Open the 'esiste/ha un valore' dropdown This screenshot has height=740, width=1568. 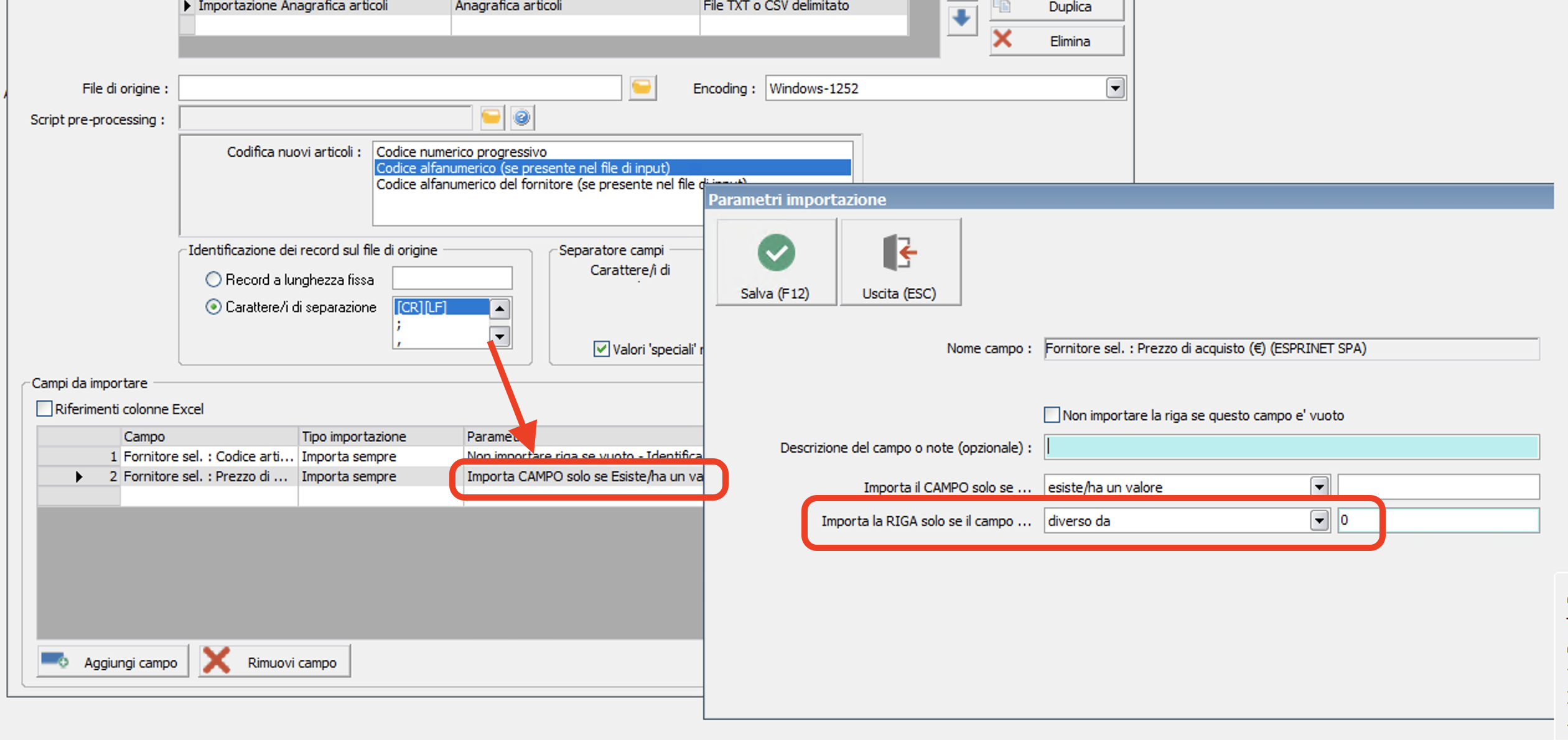point(1319,487)
